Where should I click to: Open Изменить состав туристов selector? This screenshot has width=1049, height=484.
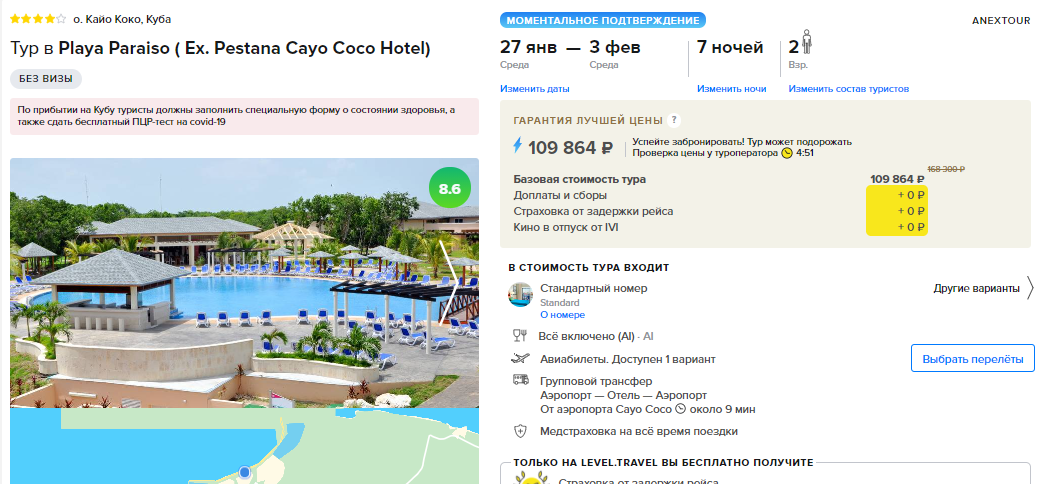pos(848,88)
